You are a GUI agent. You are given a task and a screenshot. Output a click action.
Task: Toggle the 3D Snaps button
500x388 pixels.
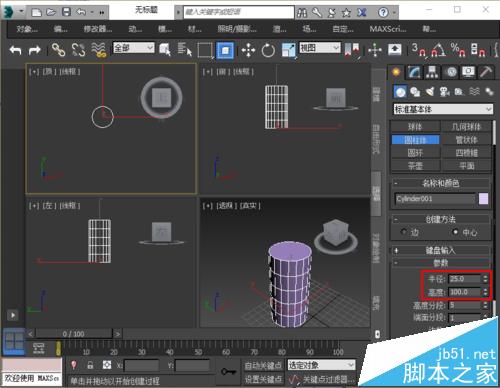click(419, 50)
